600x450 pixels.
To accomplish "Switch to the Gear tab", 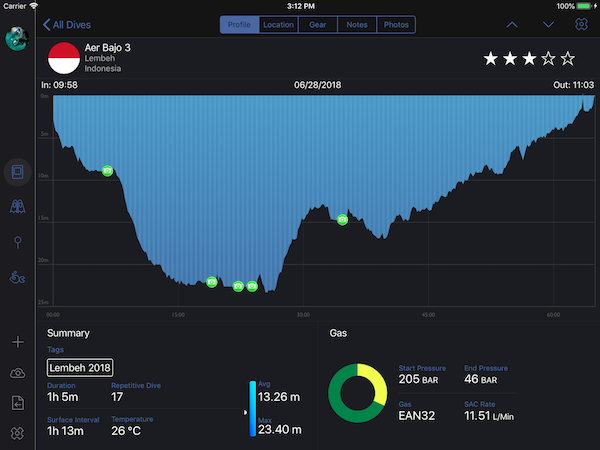I will point(317,25).
